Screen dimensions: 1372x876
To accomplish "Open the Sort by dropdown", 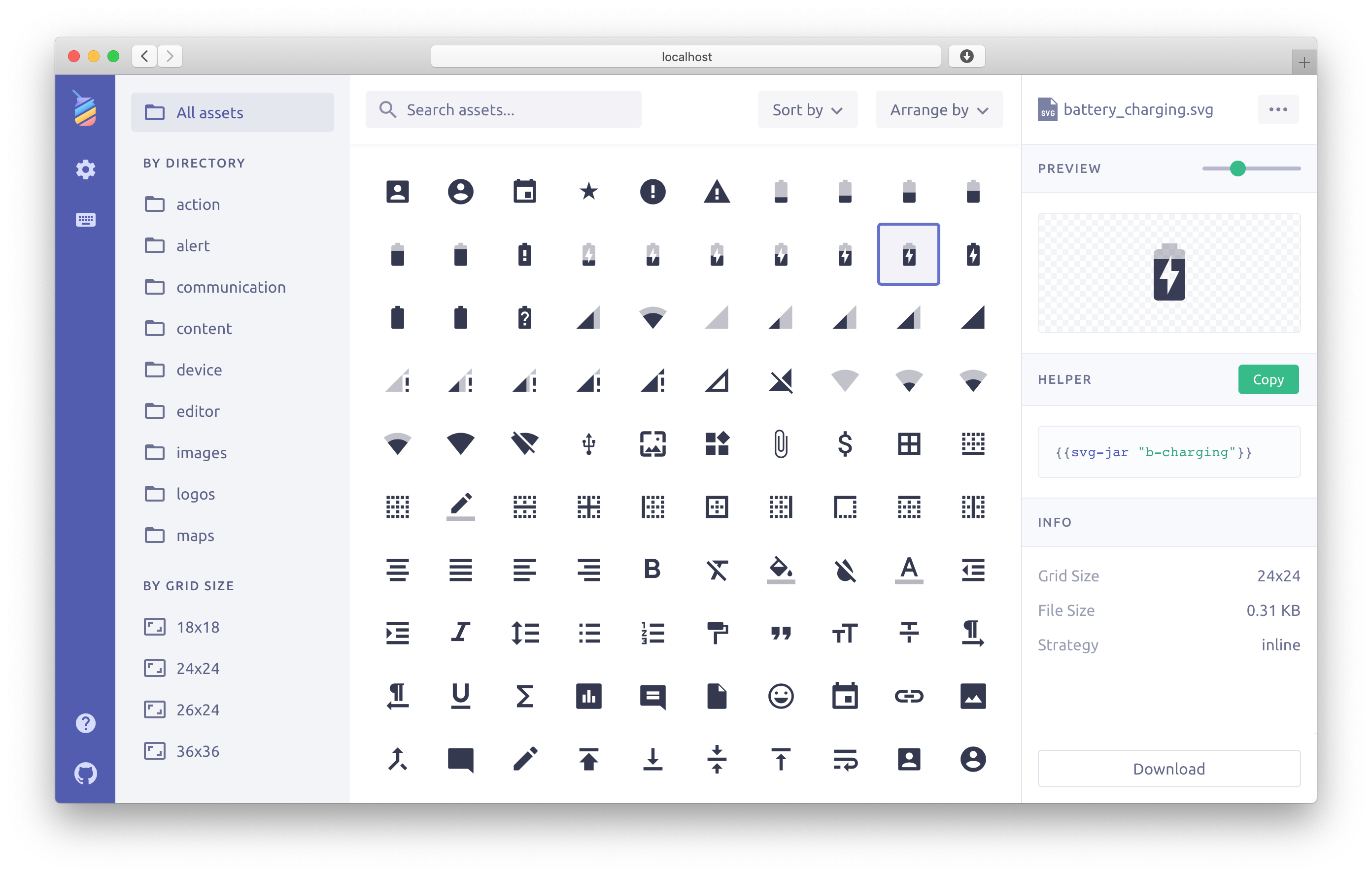I will pyautogui.click(x=807, y=110).
